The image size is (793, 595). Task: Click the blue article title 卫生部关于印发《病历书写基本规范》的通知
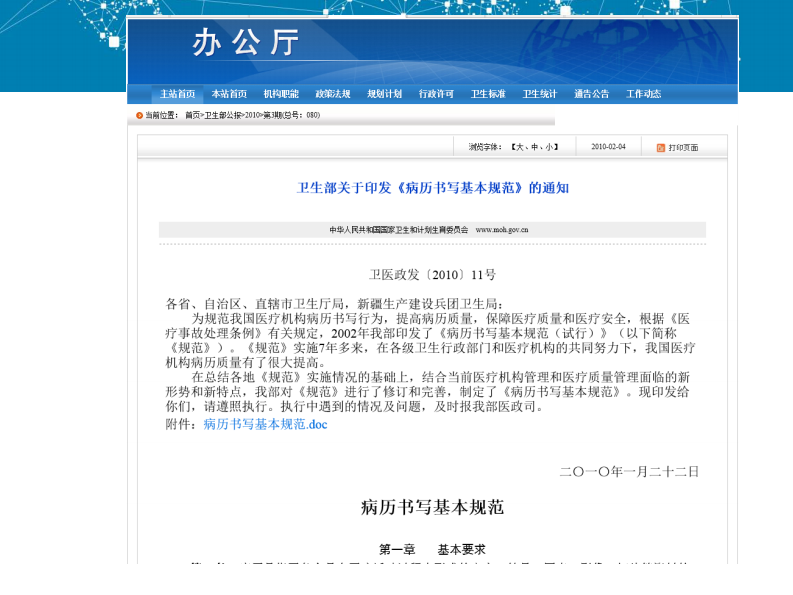433,188
